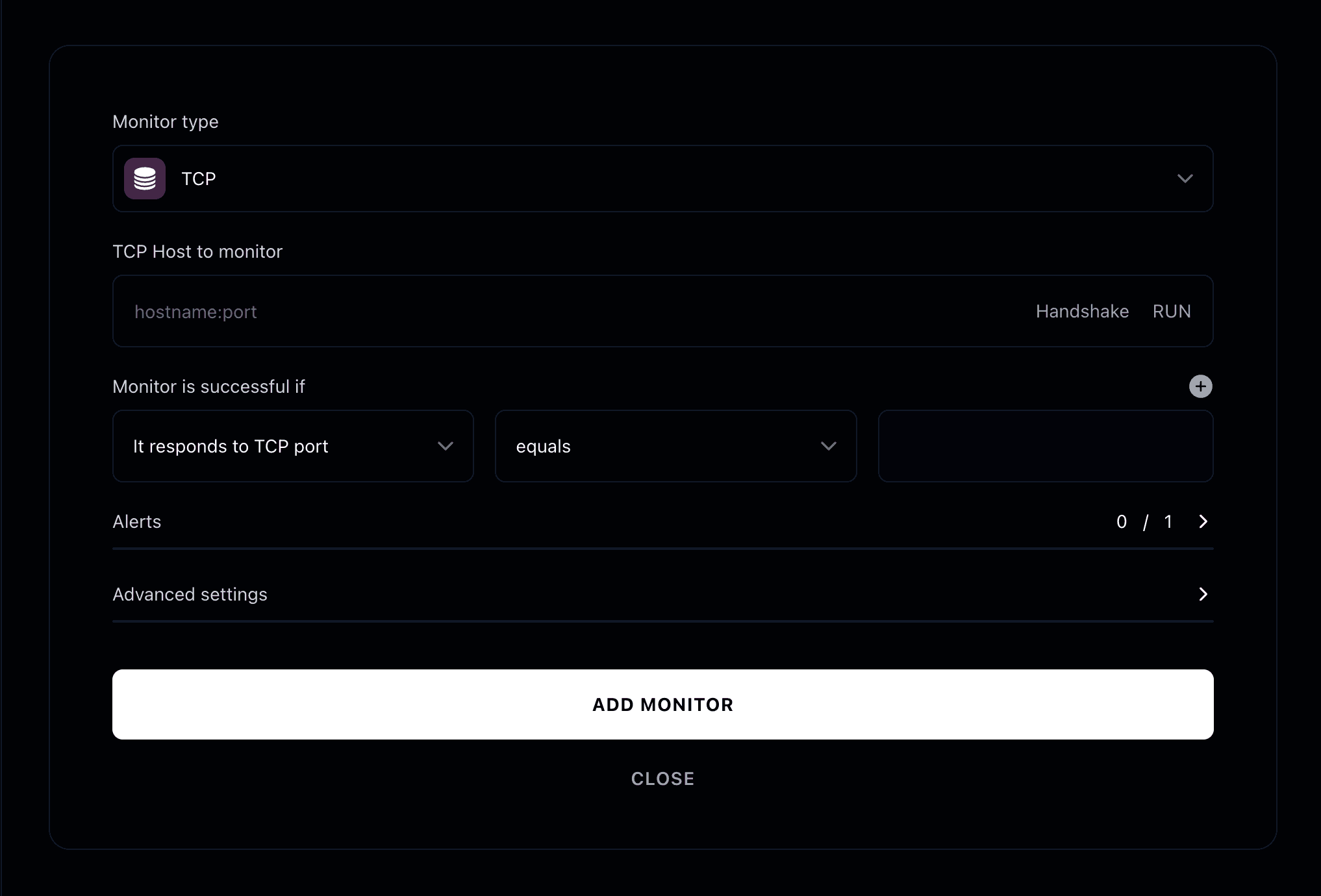Screen dimensions: 1321x896
Task: Click the expected value field beside equals
Action: click(1045, 446)
